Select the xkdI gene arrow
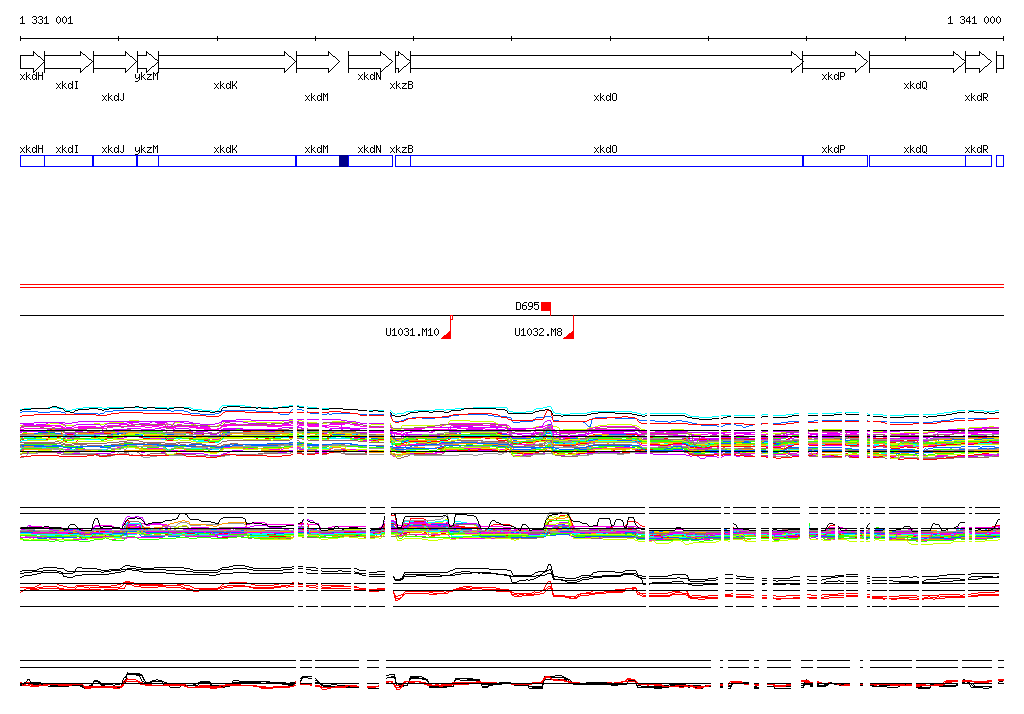 click(x=69, y=62)
